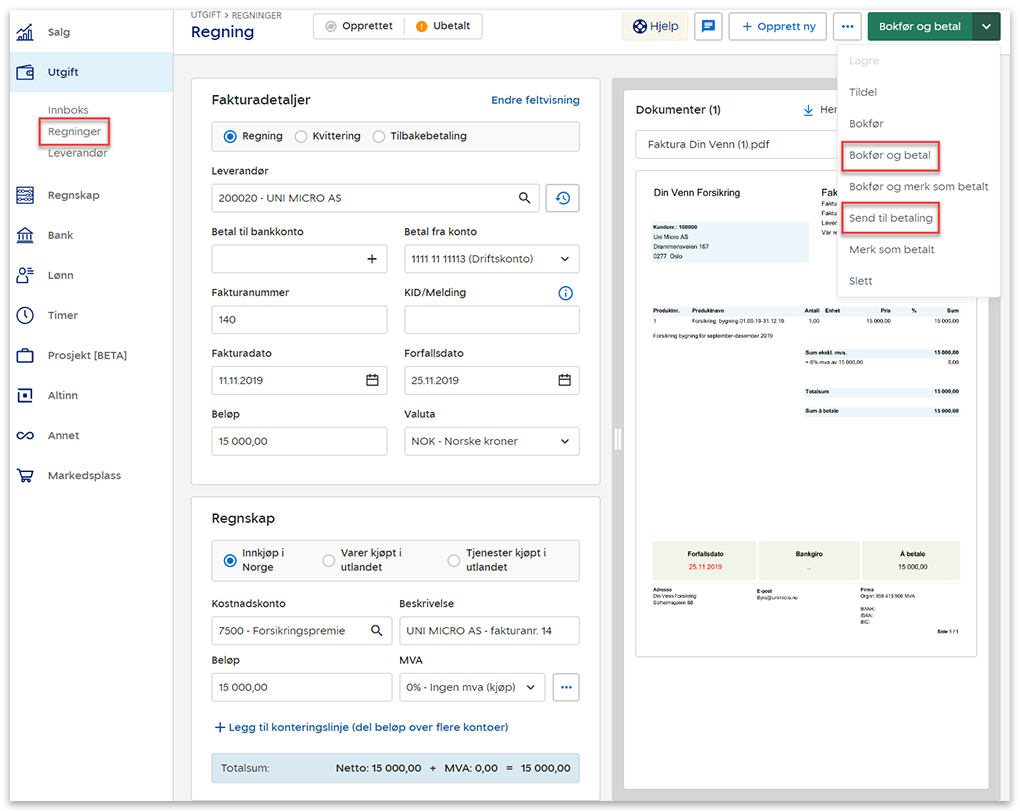Open the Forfallsdato calendar picker

pos(564,380)
